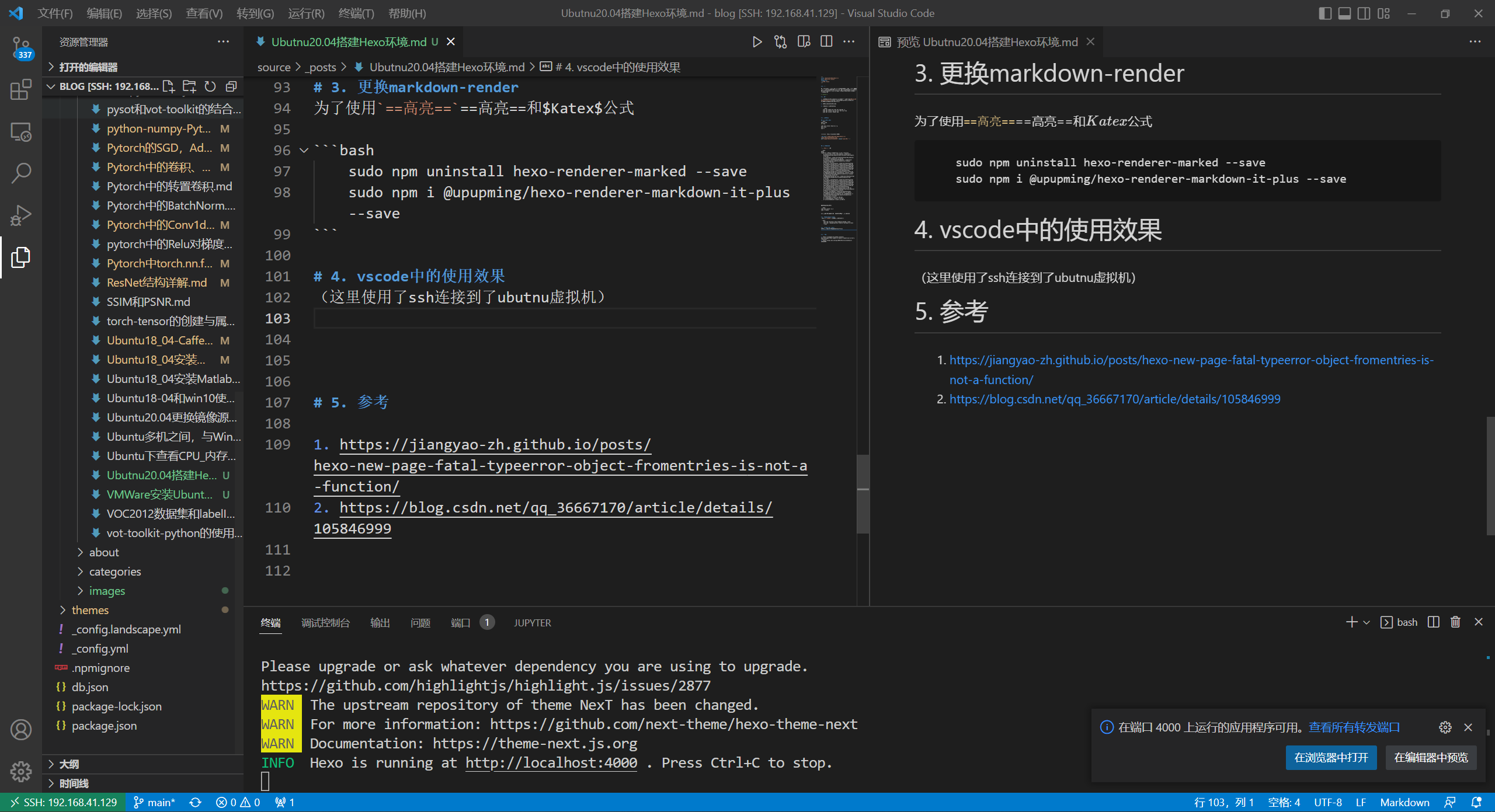
Task: Open the SSH remote indicator in status bar
Action: click(x=63, y=803)
